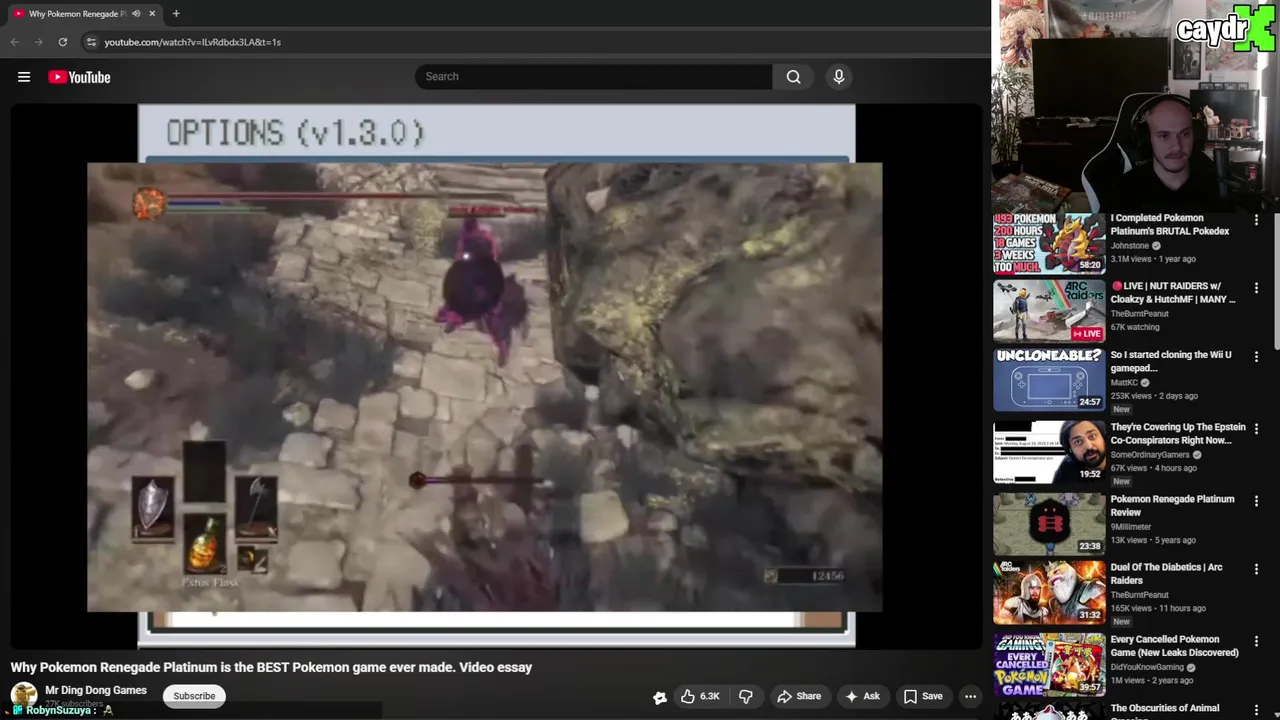Image resolution: width=1280 pixels, height=720 pixels.
Task: Open Duel Of The Diabetics thumbnail
Action: click(x=1049, y=592)
